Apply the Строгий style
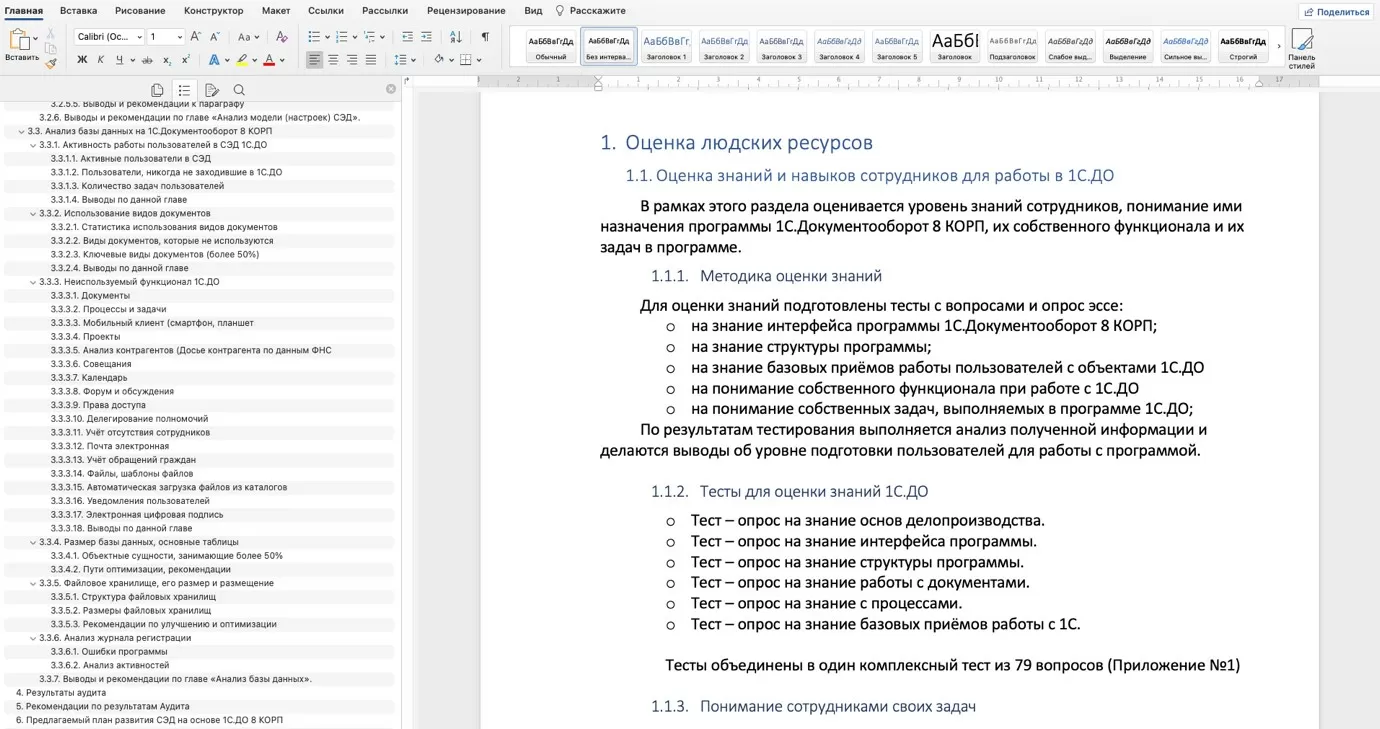This screenshot has width=1380, height=729. click(1243, 46)
